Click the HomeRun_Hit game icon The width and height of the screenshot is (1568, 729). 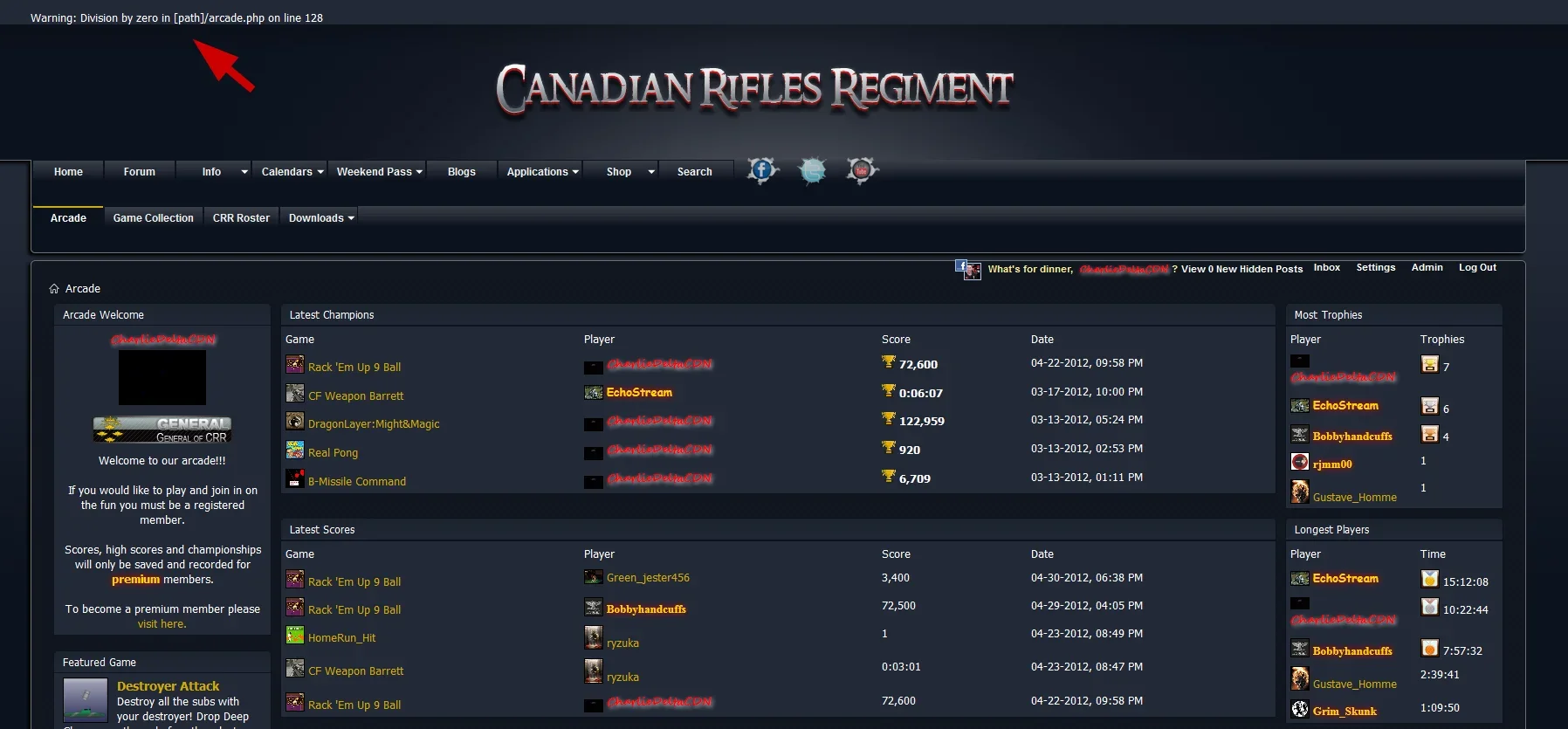click(295, 636)
